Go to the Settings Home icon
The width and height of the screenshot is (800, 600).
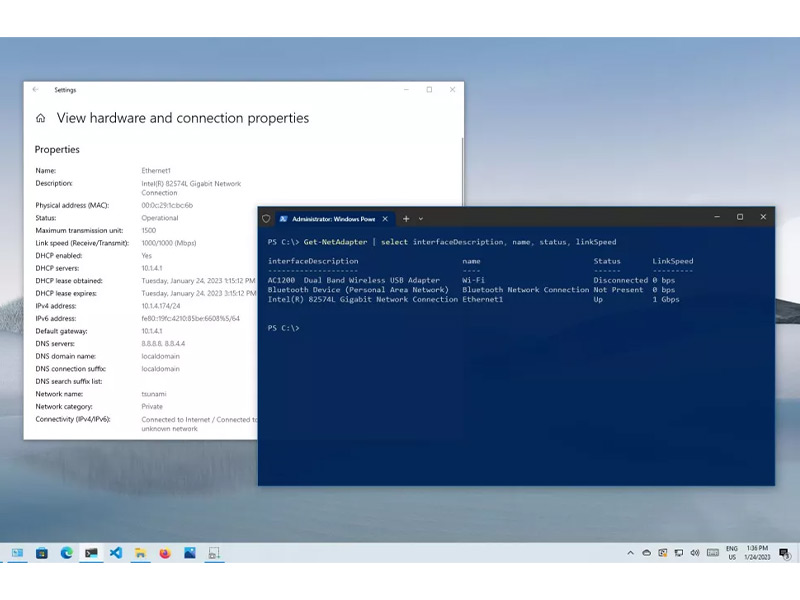[x=41, y=118]
